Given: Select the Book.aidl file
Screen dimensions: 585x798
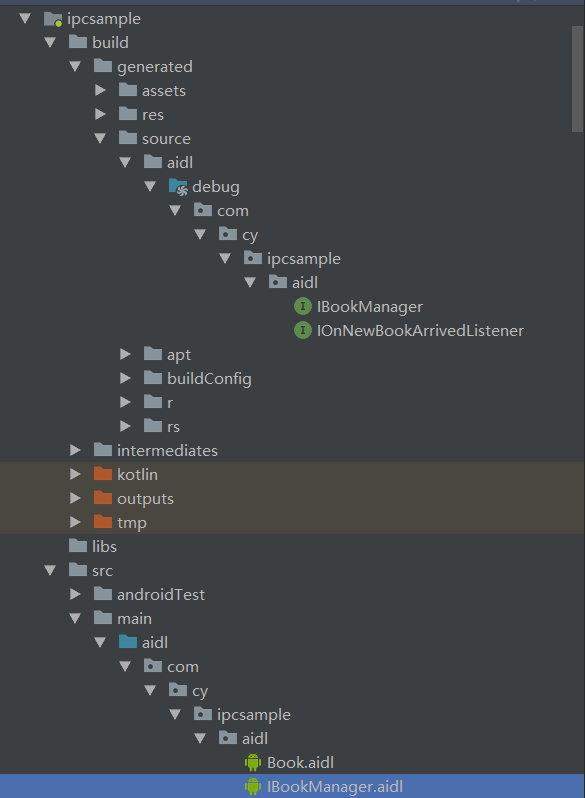Looking at the screenshot, I should point(300,762).
